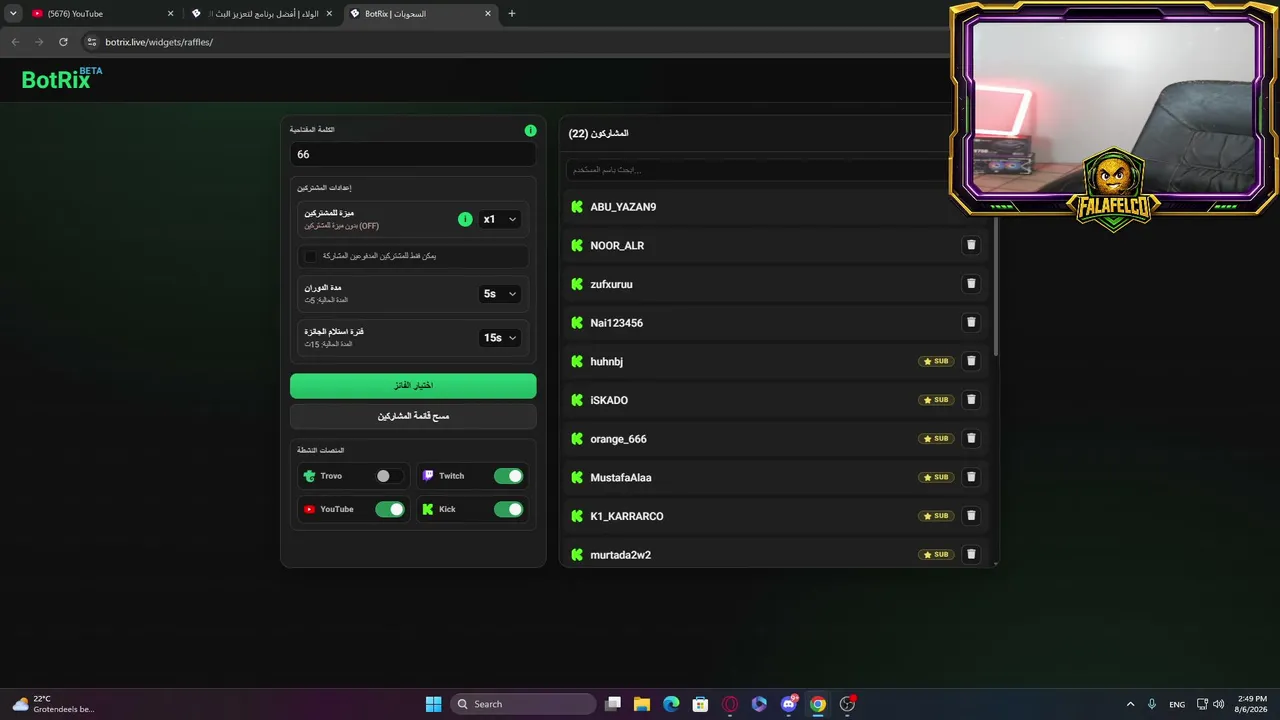Click the green pick winner button
The width and height of the screenshot is (1280, 720).
pyautogui.click(x=413, y=385)
